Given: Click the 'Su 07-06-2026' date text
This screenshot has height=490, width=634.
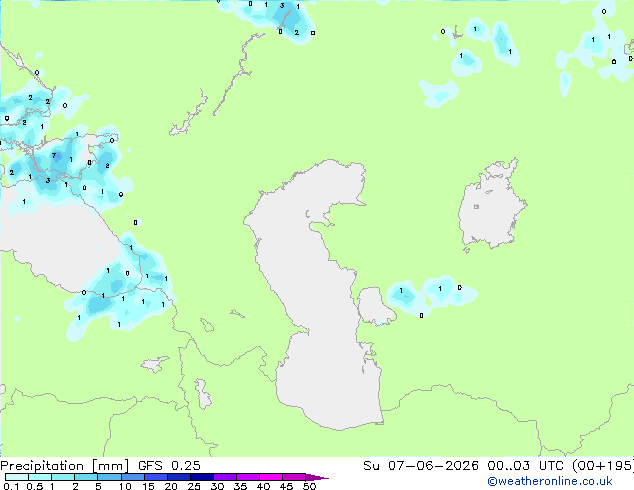Looking at the screenshot, I should click(421, 466).
